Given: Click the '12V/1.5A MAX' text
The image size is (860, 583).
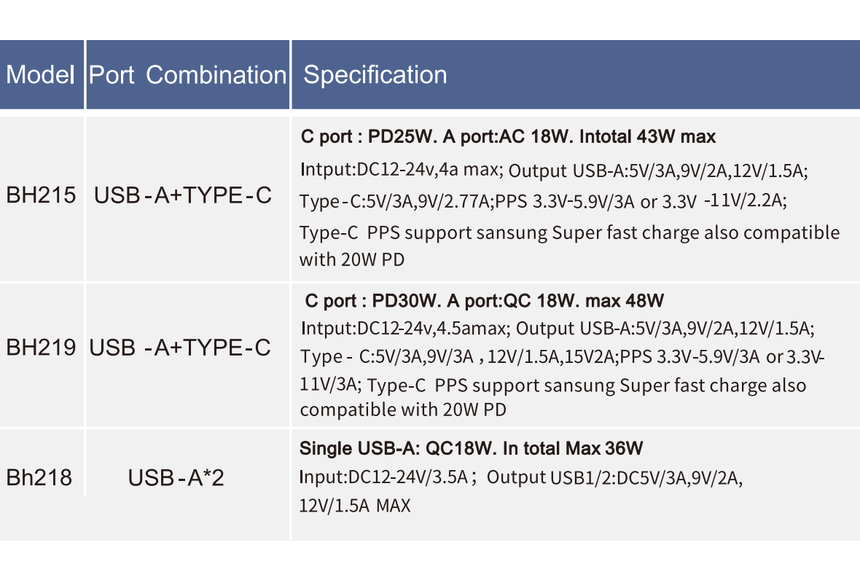Looking at the screenshot, I should pos(355,506).
